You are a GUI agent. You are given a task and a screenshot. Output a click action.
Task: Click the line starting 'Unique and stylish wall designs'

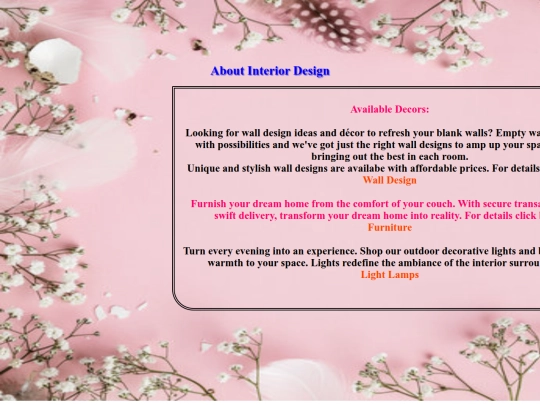tap(363, 168)
